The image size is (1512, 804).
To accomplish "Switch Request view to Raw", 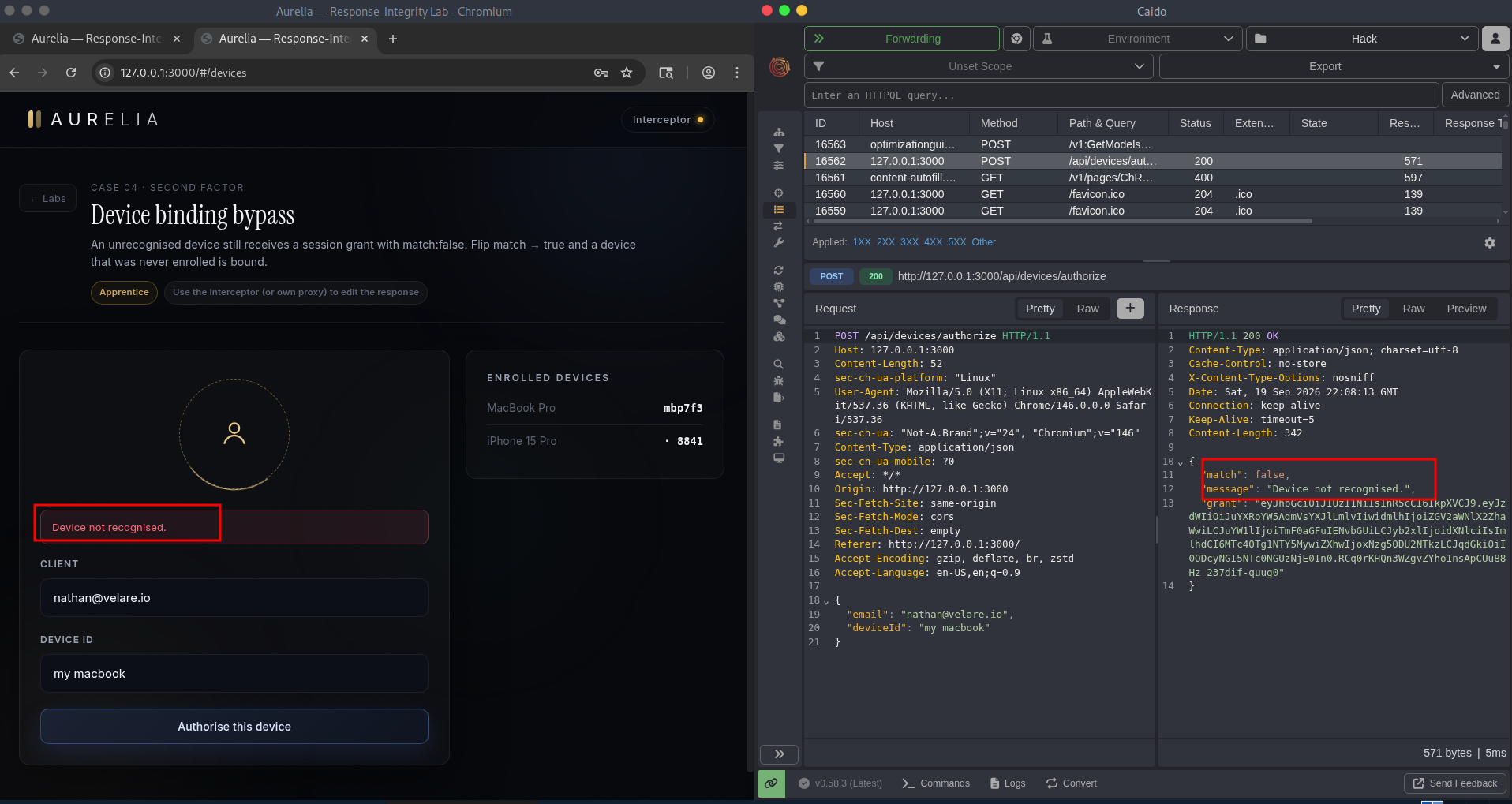I will (1087, 309).
